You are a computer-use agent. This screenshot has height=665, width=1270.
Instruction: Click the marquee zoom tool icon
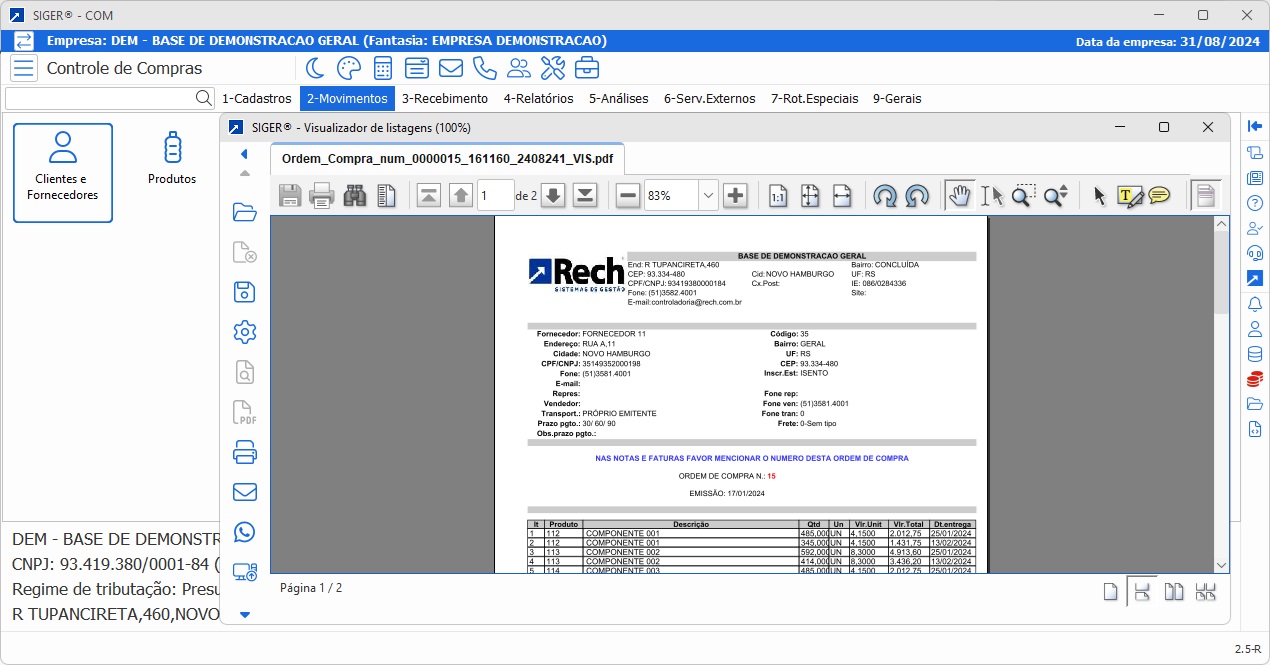(1022, 196)
